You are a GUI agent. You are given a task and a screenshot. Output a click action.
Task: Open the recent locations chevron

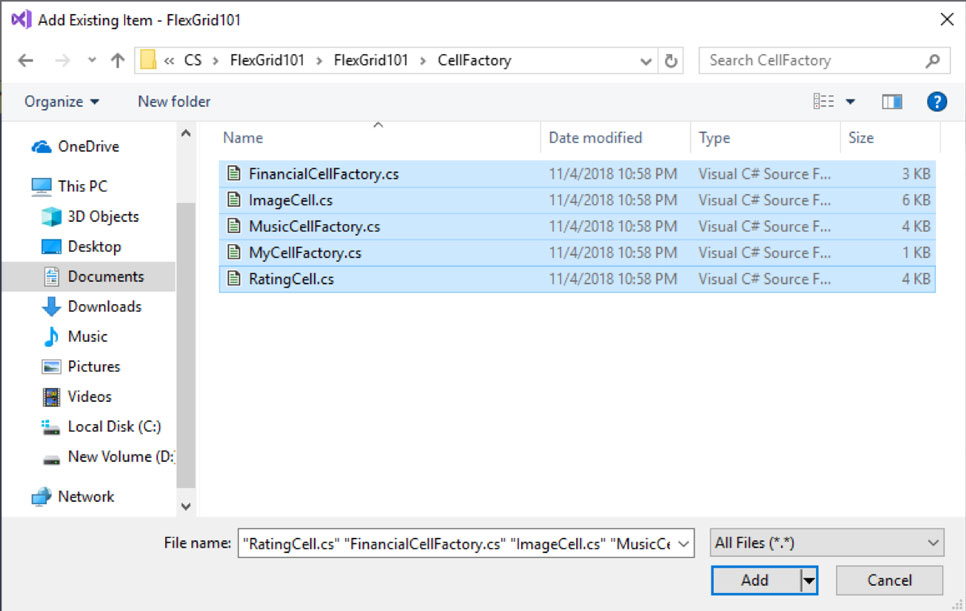click(92, 60)
